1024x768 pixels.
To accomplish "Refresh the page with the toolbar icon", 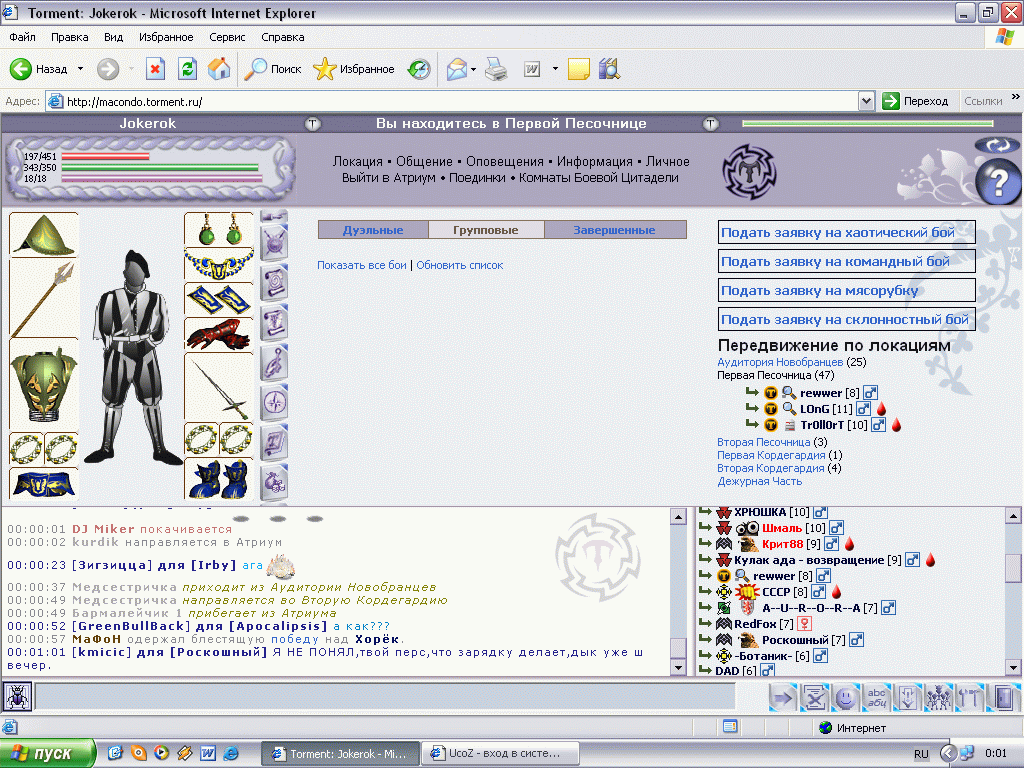I will click(187, 69).
